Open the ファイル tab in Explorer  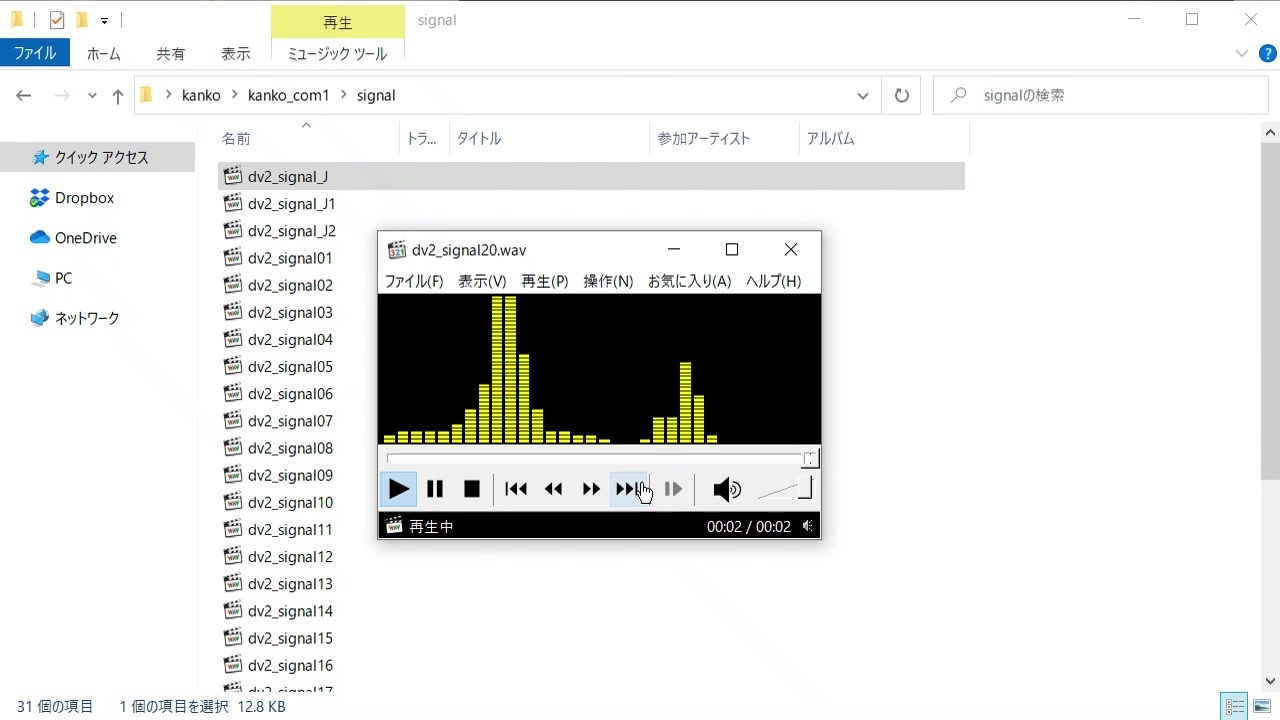[35, 54]
